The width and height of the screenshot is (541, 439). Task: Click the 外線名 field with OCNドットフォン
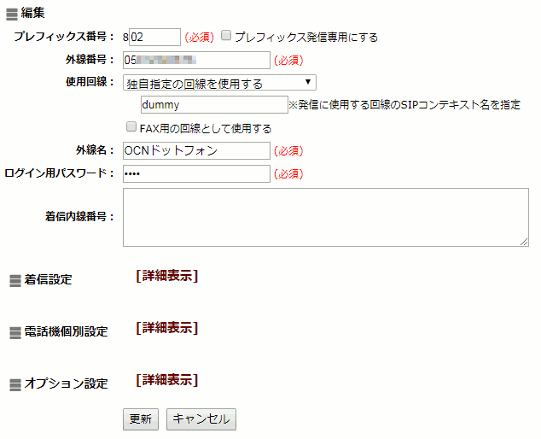coord(197,151)
